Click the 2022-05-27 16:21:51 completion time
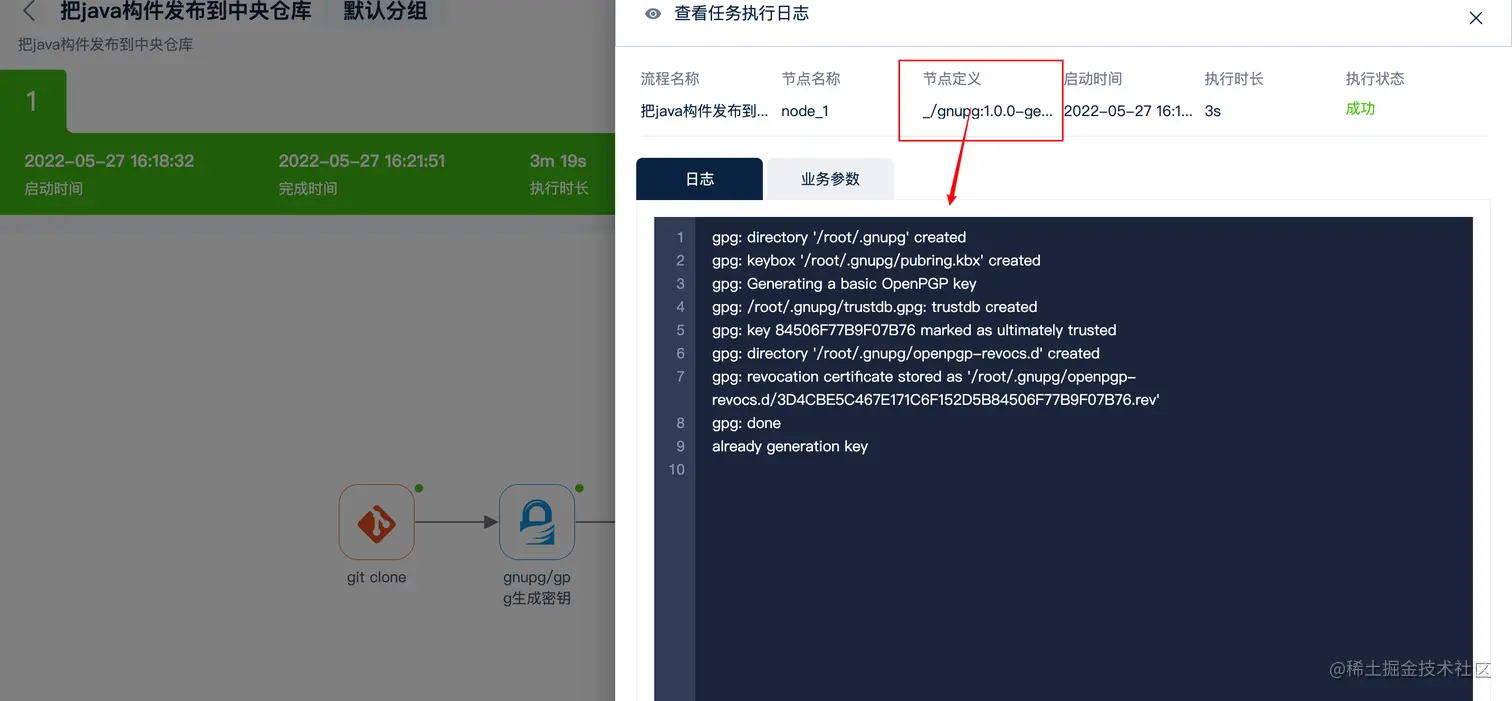Viewport: 1512px width, 701px height. pyautogui.click(x=362, y=160)
